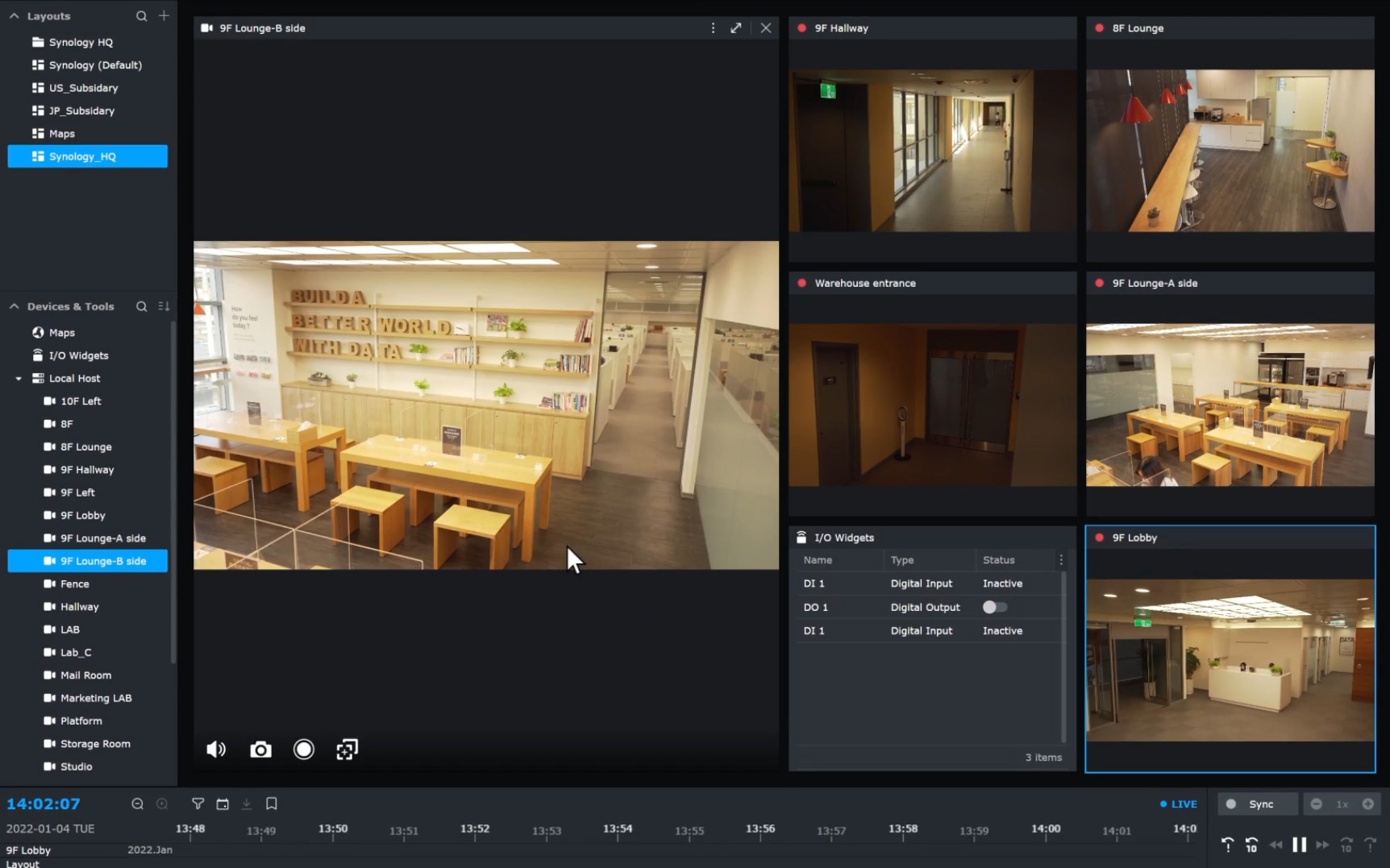Rewind playback

tap(1276, 845)
